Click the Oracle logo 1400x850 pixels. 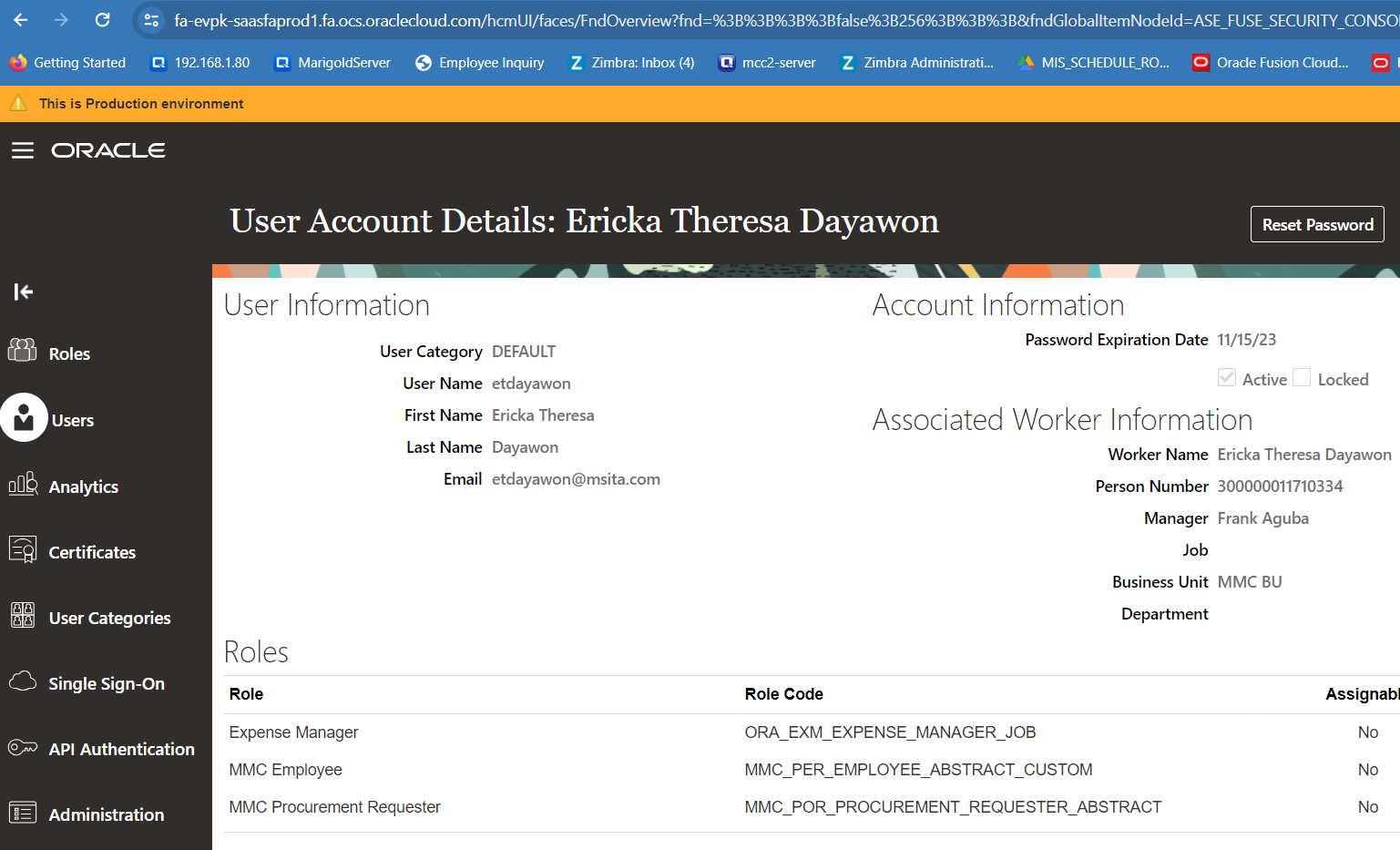point(108,150)
